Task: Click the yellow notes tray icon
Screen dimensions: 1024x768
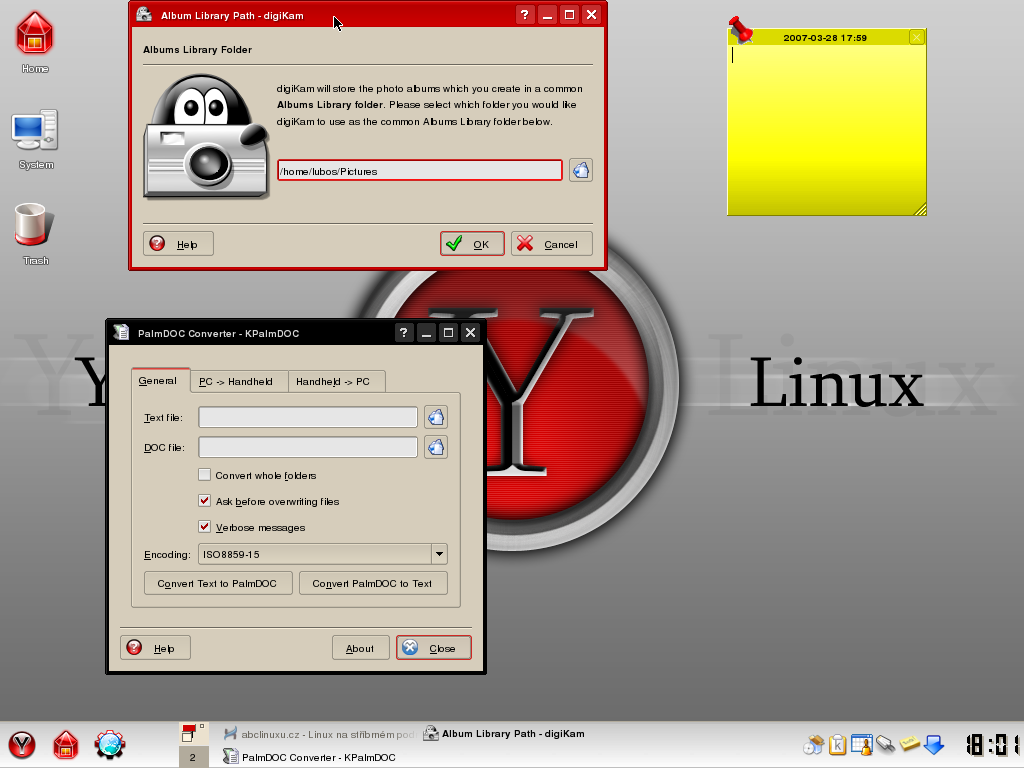Action: [x=910, y=744]
